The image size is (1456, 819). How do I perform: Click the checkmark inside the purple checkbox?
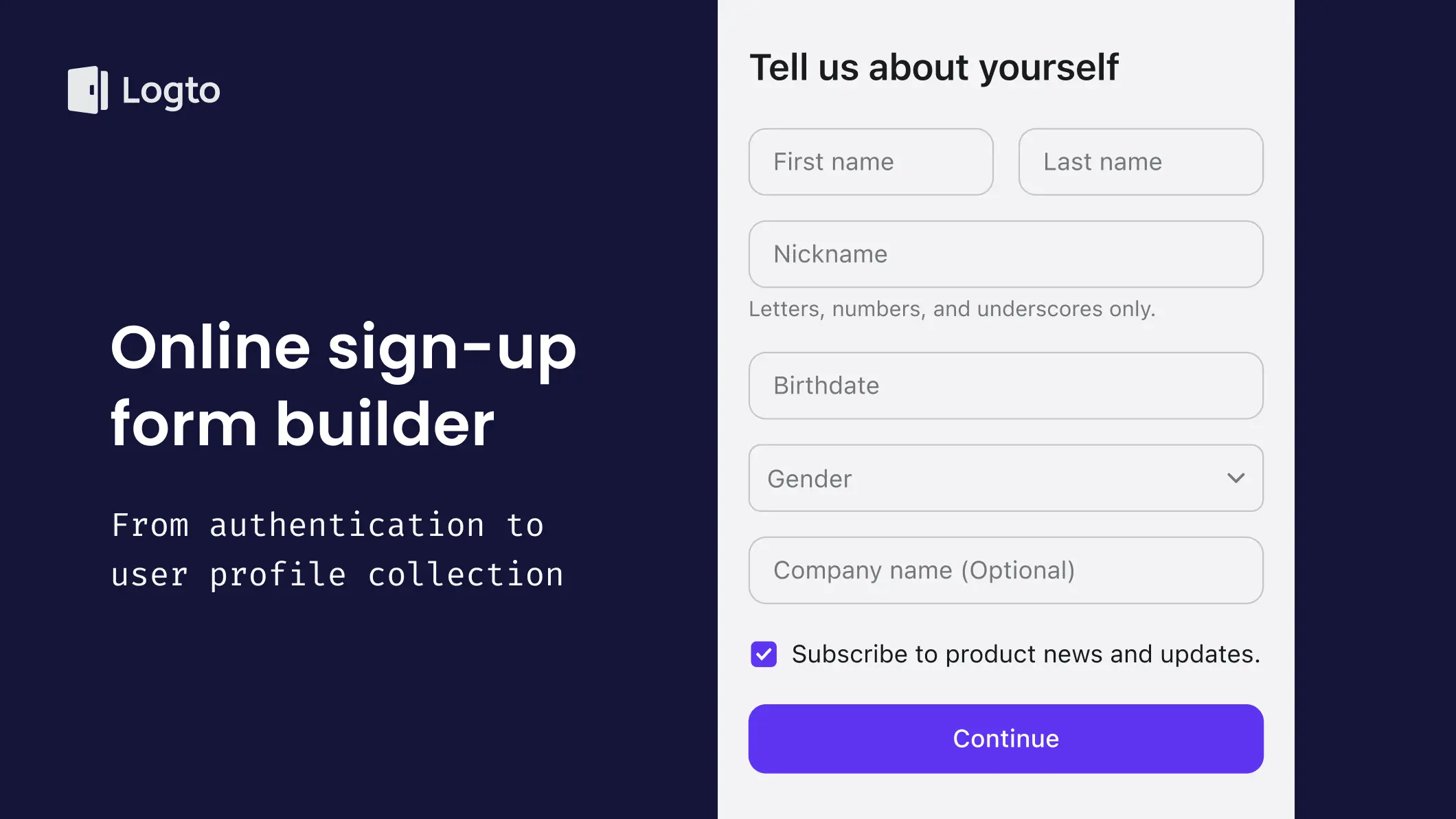click(x=764, y=654)
